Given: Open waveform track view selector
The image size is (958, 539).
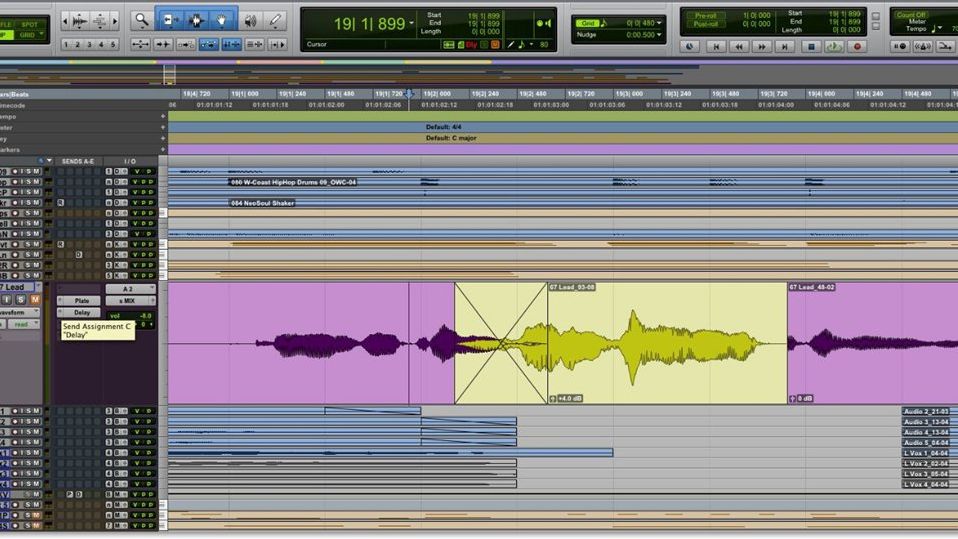Looking at the screenshot, I should pos(20,312).
